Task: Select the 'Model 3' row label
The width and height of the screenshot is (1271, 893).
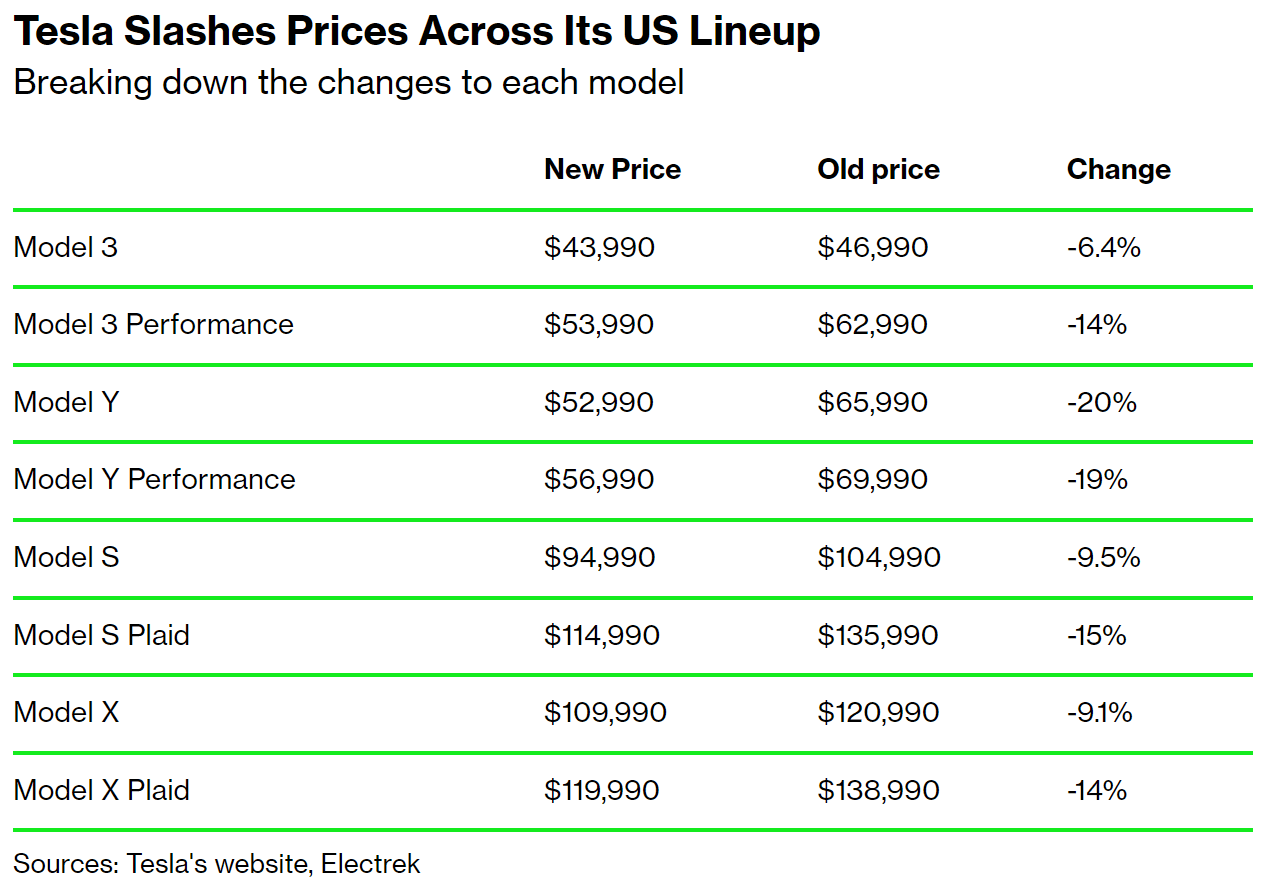Action: 66,247
